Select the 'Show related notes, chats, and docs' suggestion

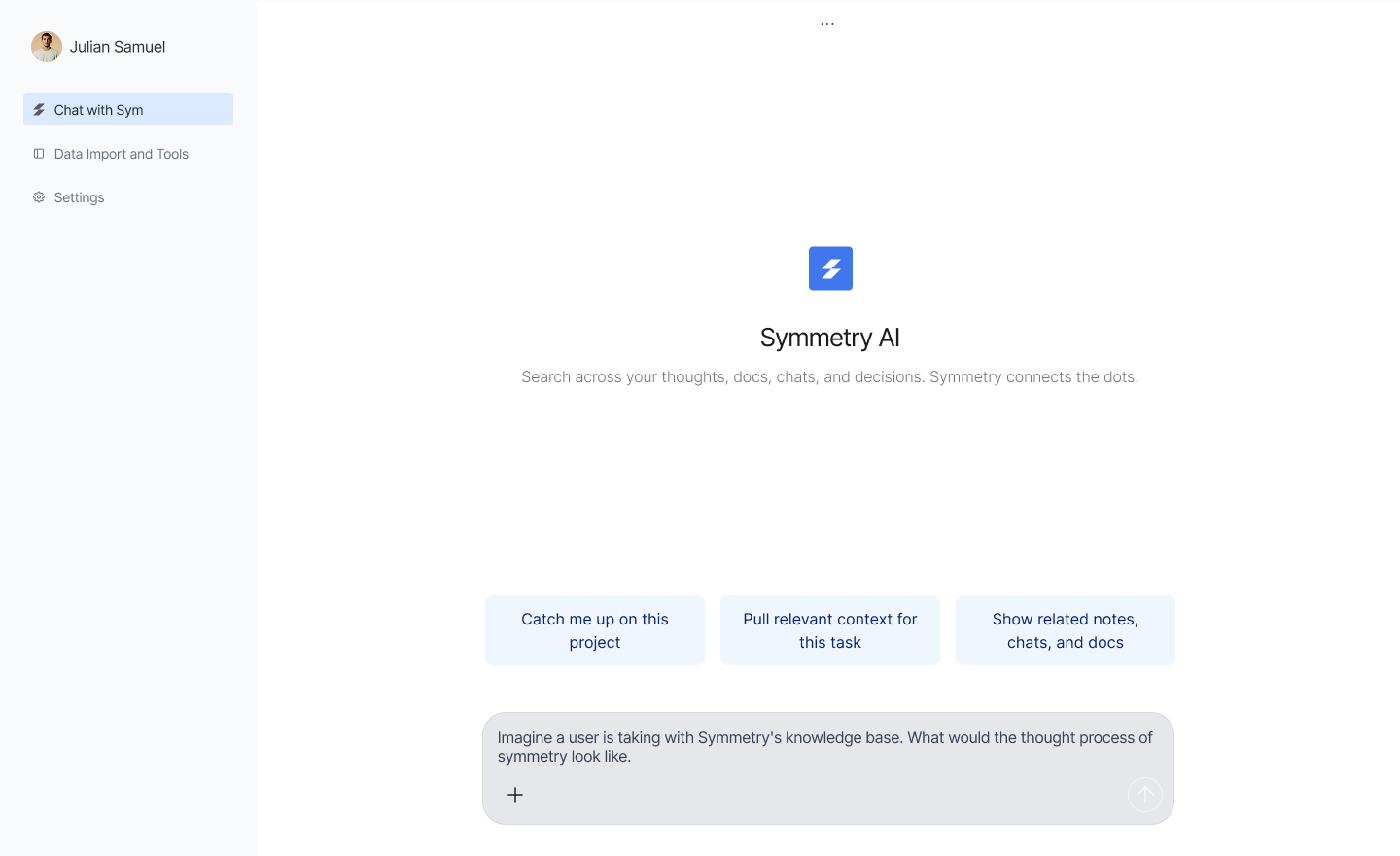tap(1066, 630)
